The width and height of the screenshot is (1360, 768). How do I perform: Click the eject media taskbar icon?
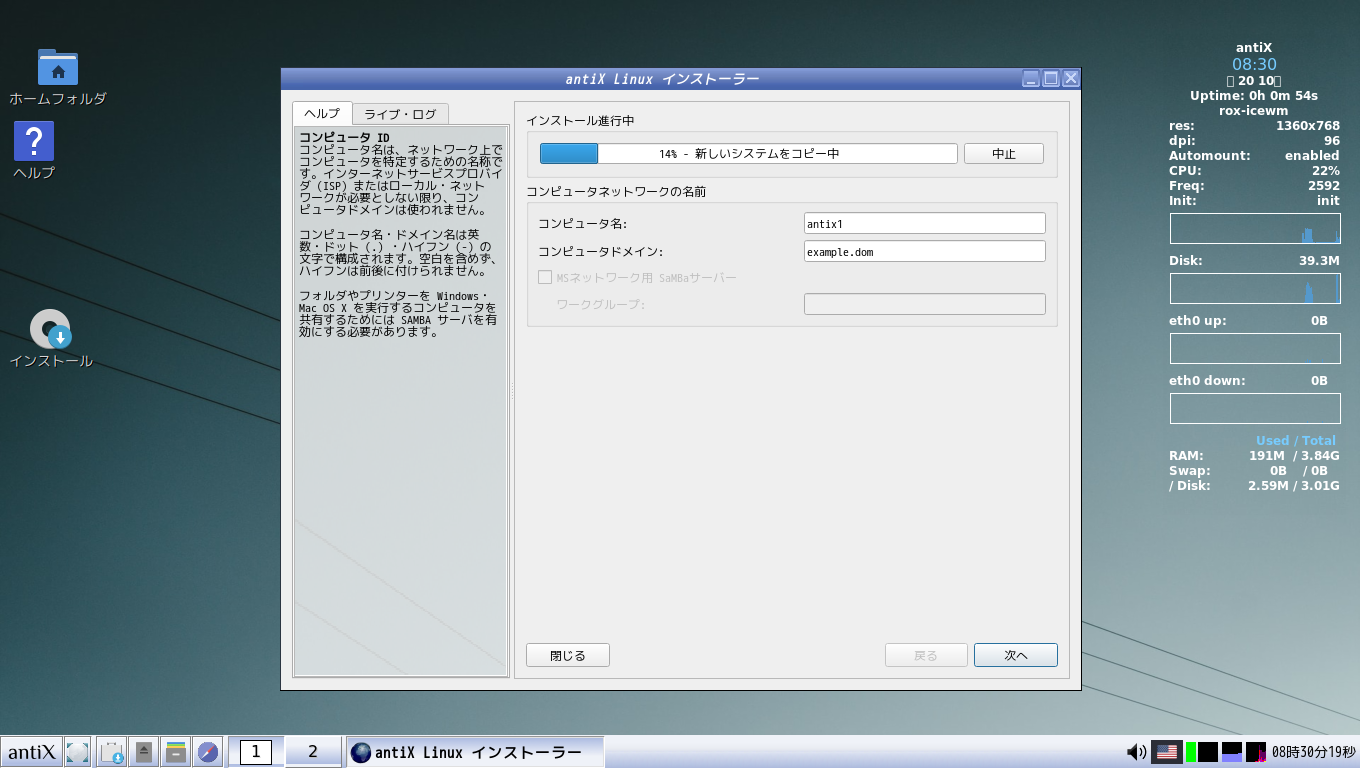[144, 752]
